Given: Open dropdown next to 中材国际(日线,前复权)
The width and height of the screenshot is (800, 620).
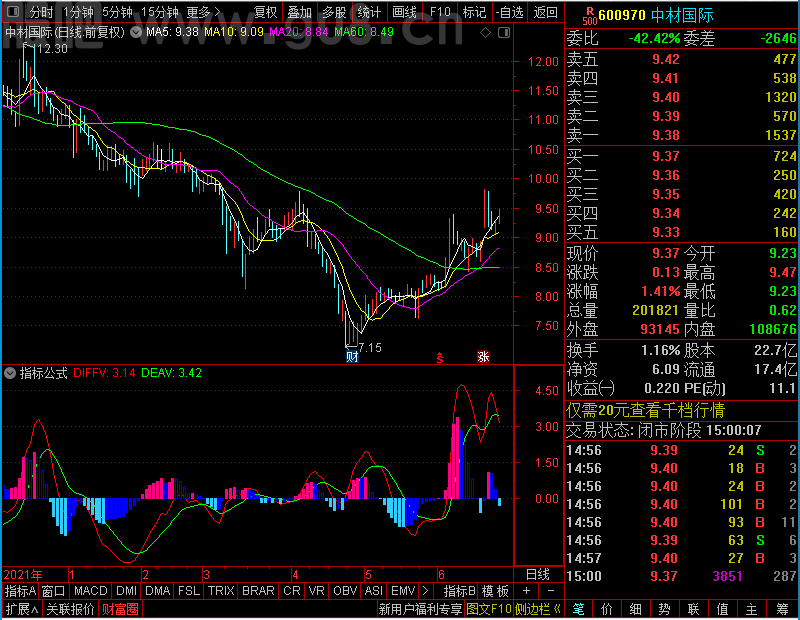Looking at the screenshot, I should click(136, 33).
